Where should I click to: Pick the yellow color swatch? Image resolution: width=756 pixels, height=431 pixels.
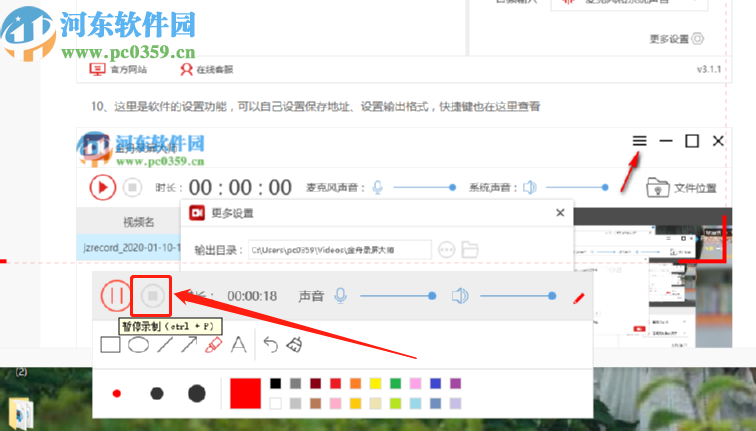pos(375,383)
